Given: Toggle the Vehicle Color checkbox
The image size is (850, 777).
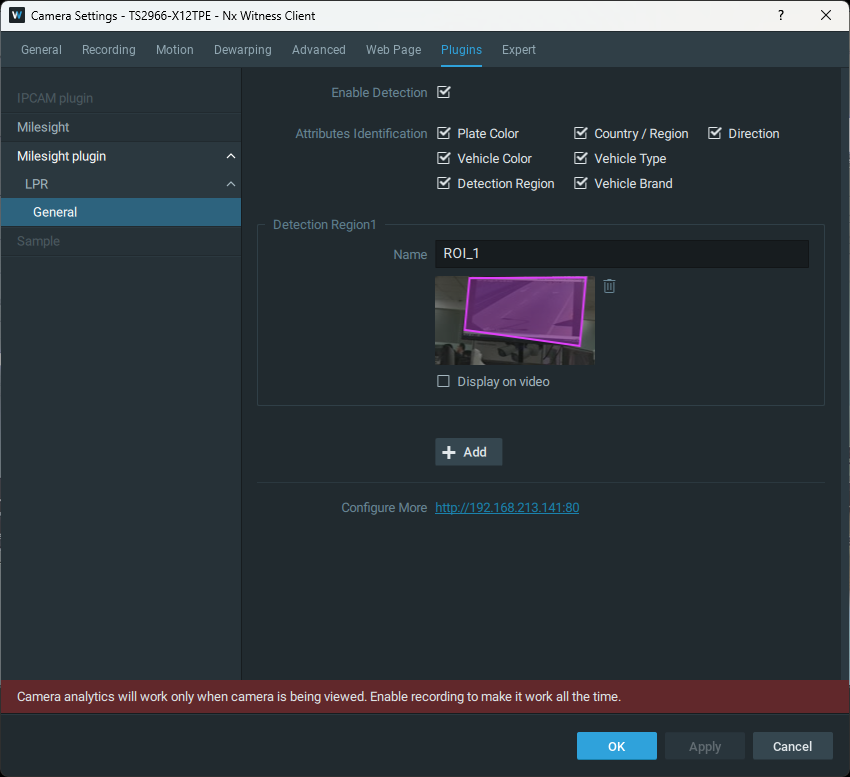Looking at the screenshot, I should tap(444, 158).
